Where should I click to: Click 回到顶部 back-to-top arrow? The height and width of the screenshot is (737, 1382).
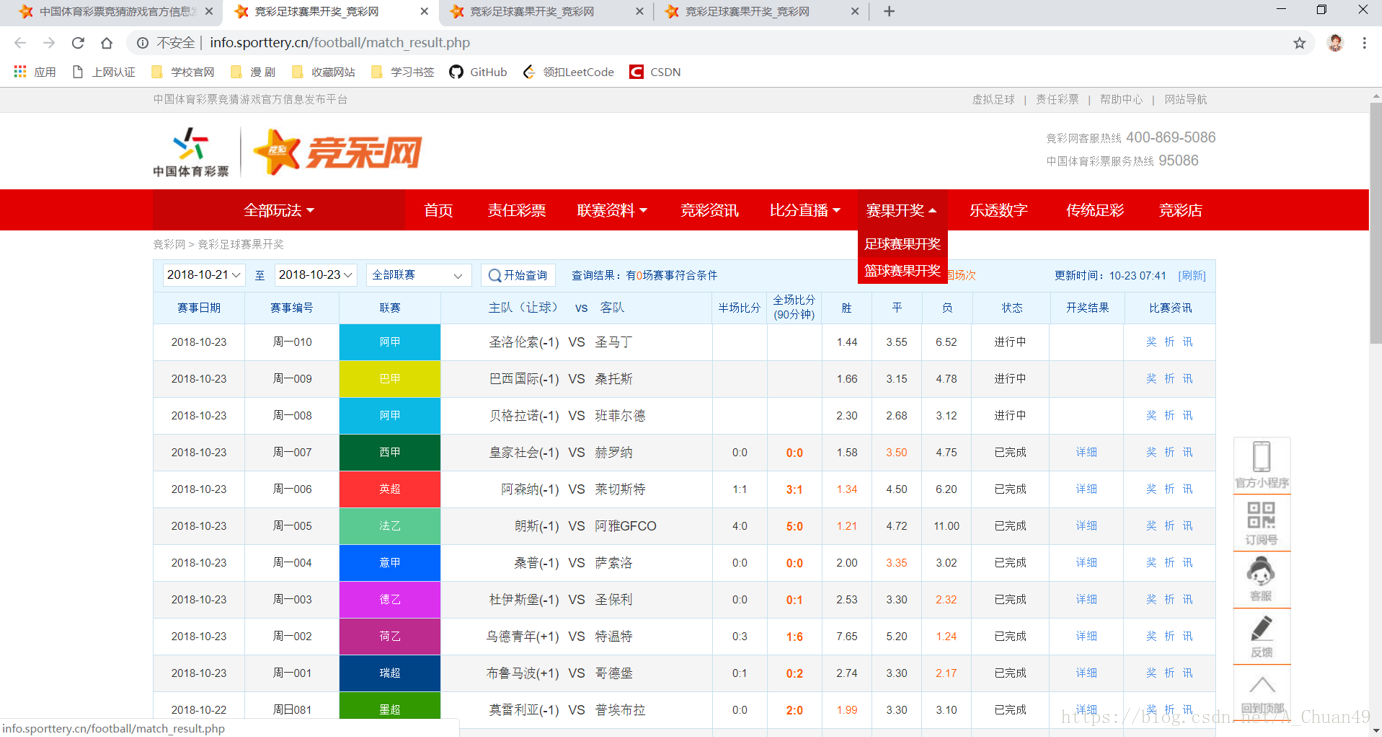1262,693
